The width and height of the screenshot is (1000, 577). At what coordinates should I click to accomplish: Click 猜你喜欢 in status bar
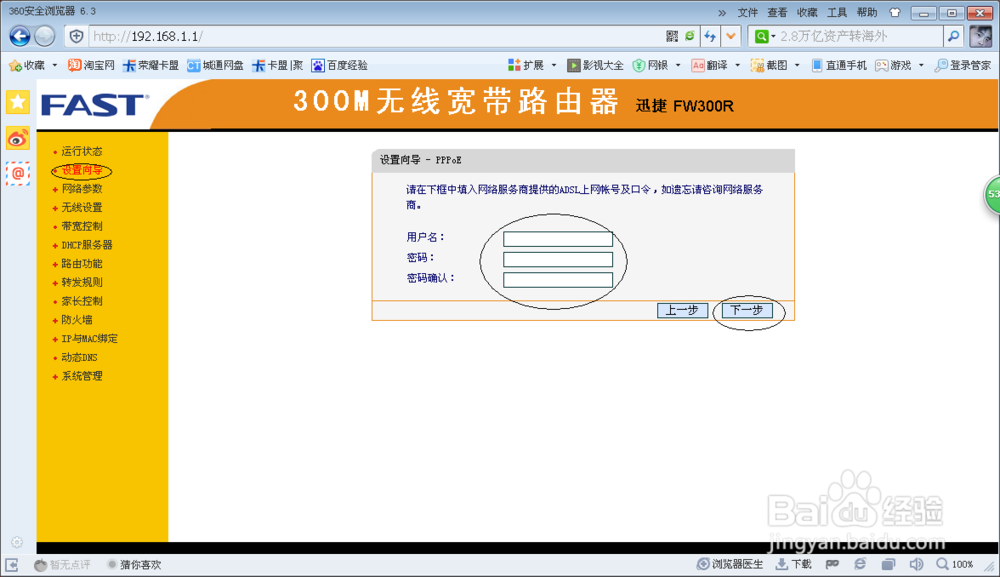click(x=135, y=564)
